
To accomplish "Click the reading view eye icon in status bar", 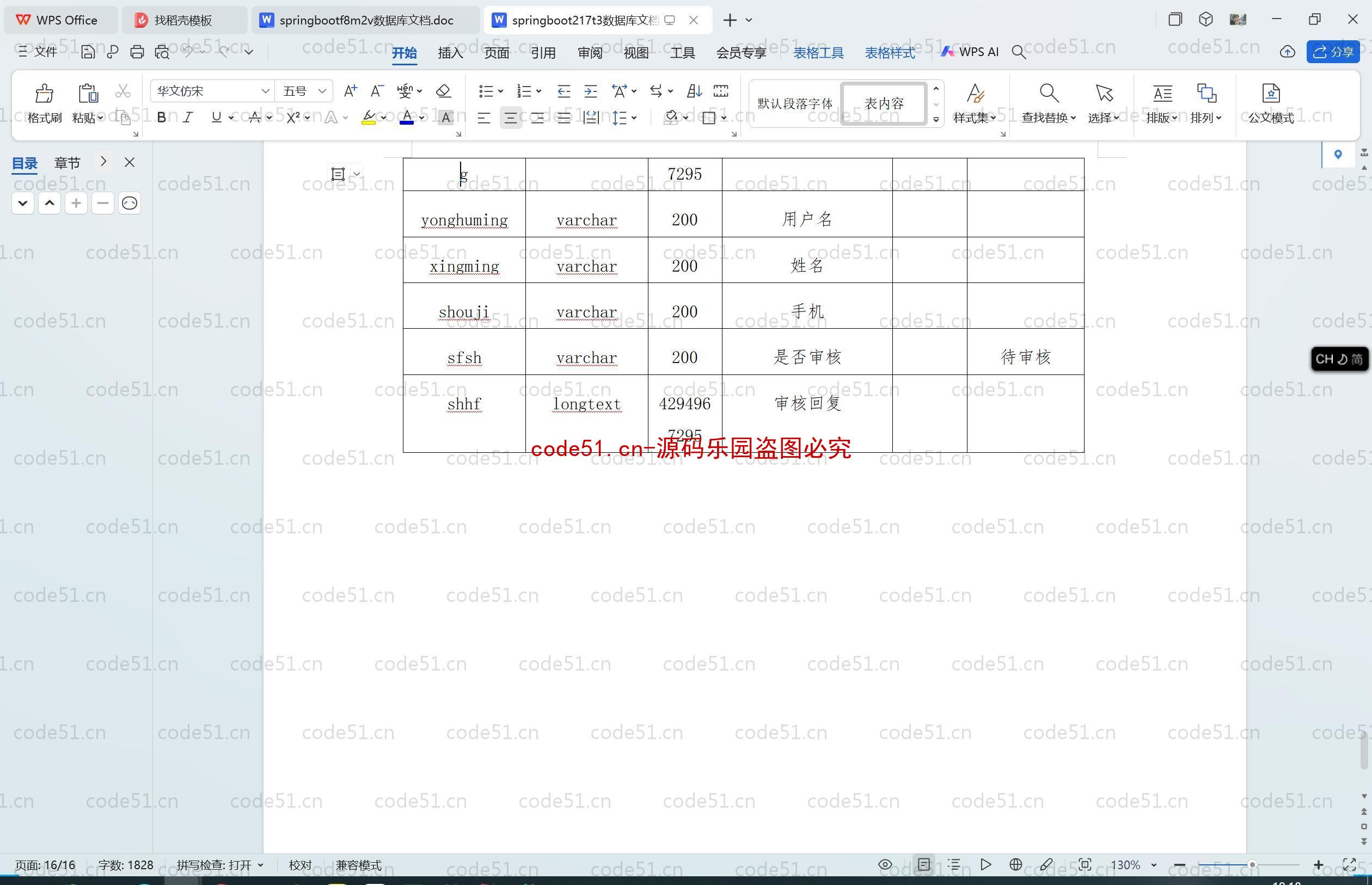I will (x=885, y=864).
